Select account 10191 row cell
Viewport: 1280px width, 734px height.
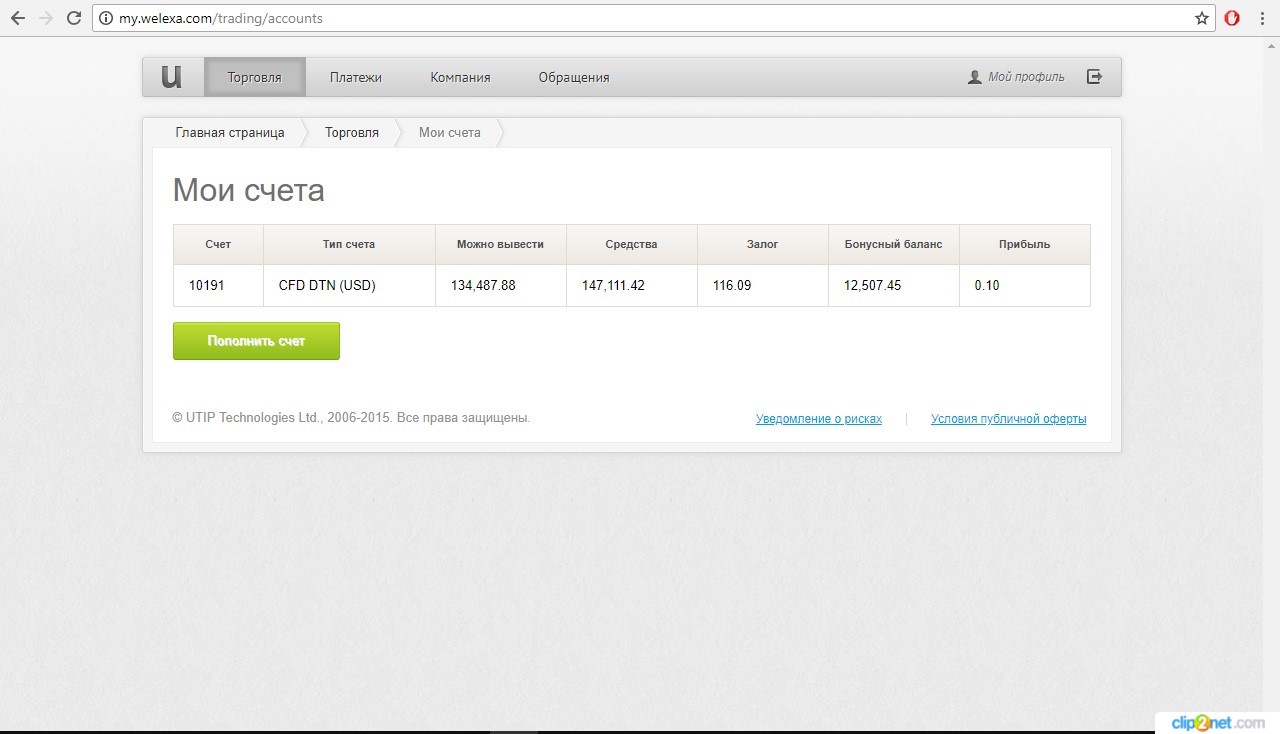click(207, 285)
